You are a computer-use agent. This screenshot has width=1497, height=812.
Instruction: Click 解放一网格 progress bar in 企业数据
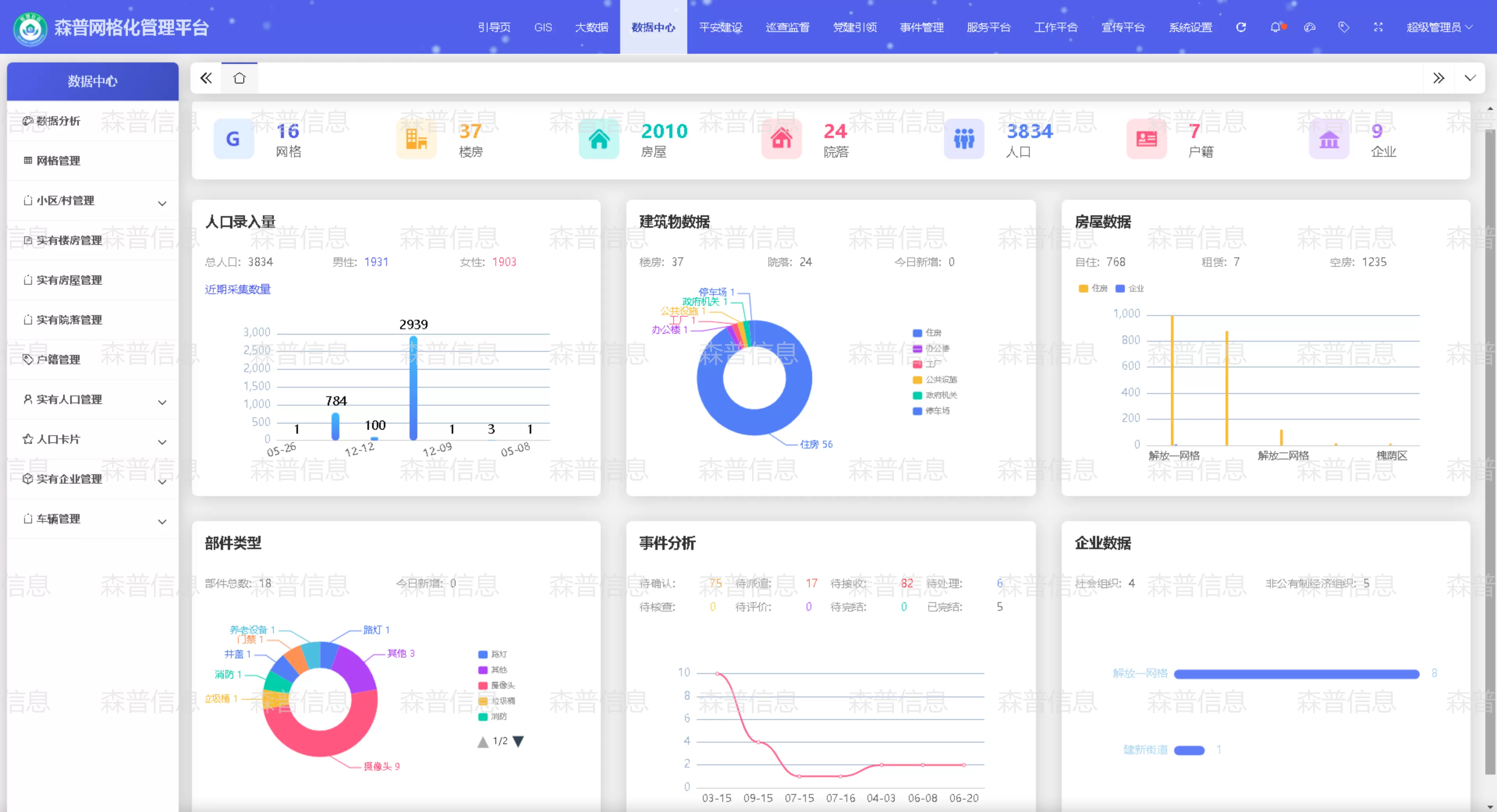[1297, 674]
